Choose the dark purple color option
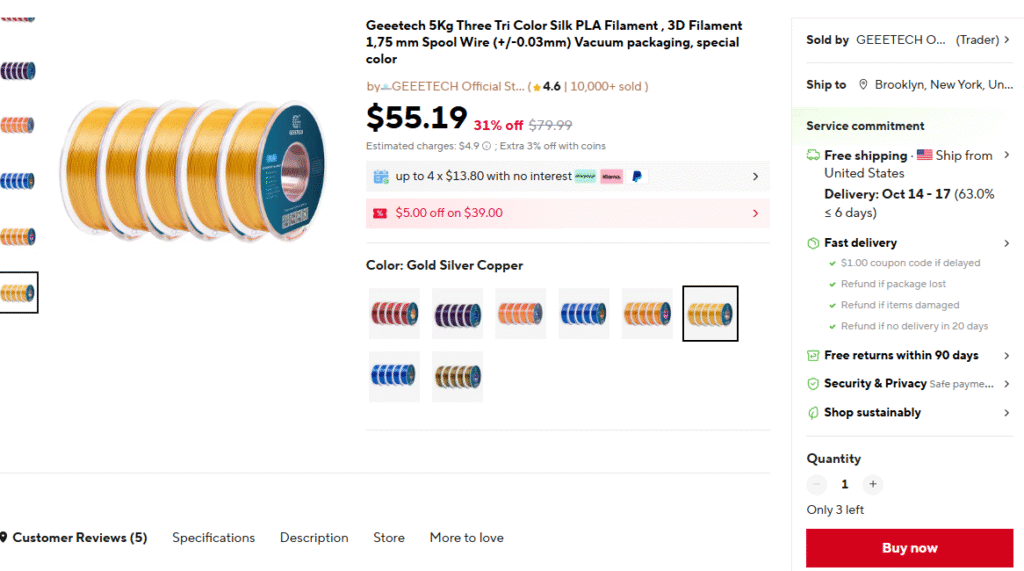Screen dimensions: 1024x571 pos(457,313)
